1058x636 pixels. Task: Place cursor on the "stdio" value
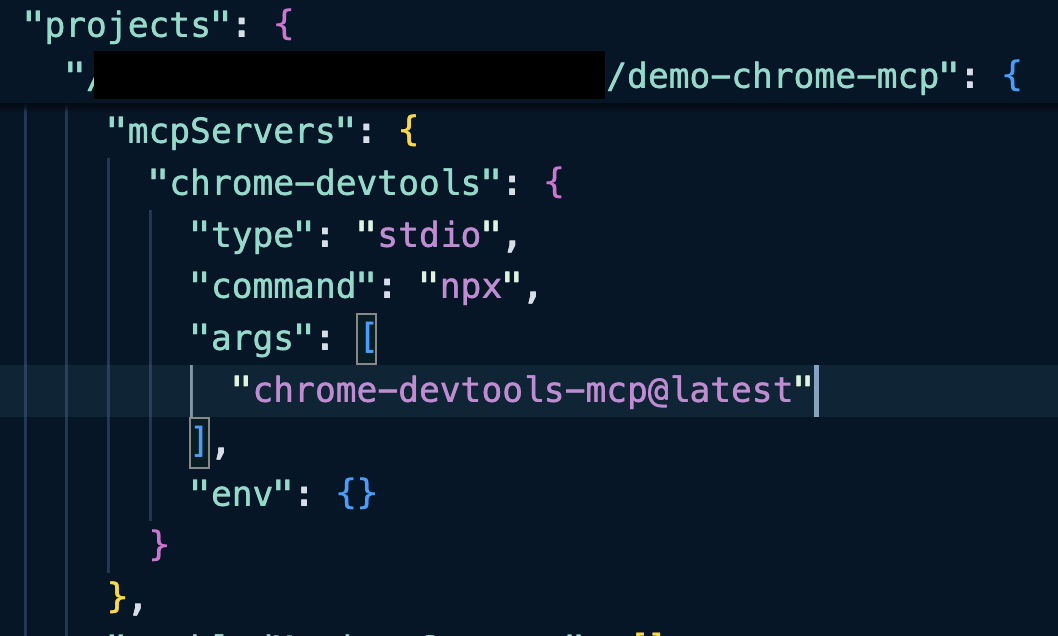[x=428, y=235]
